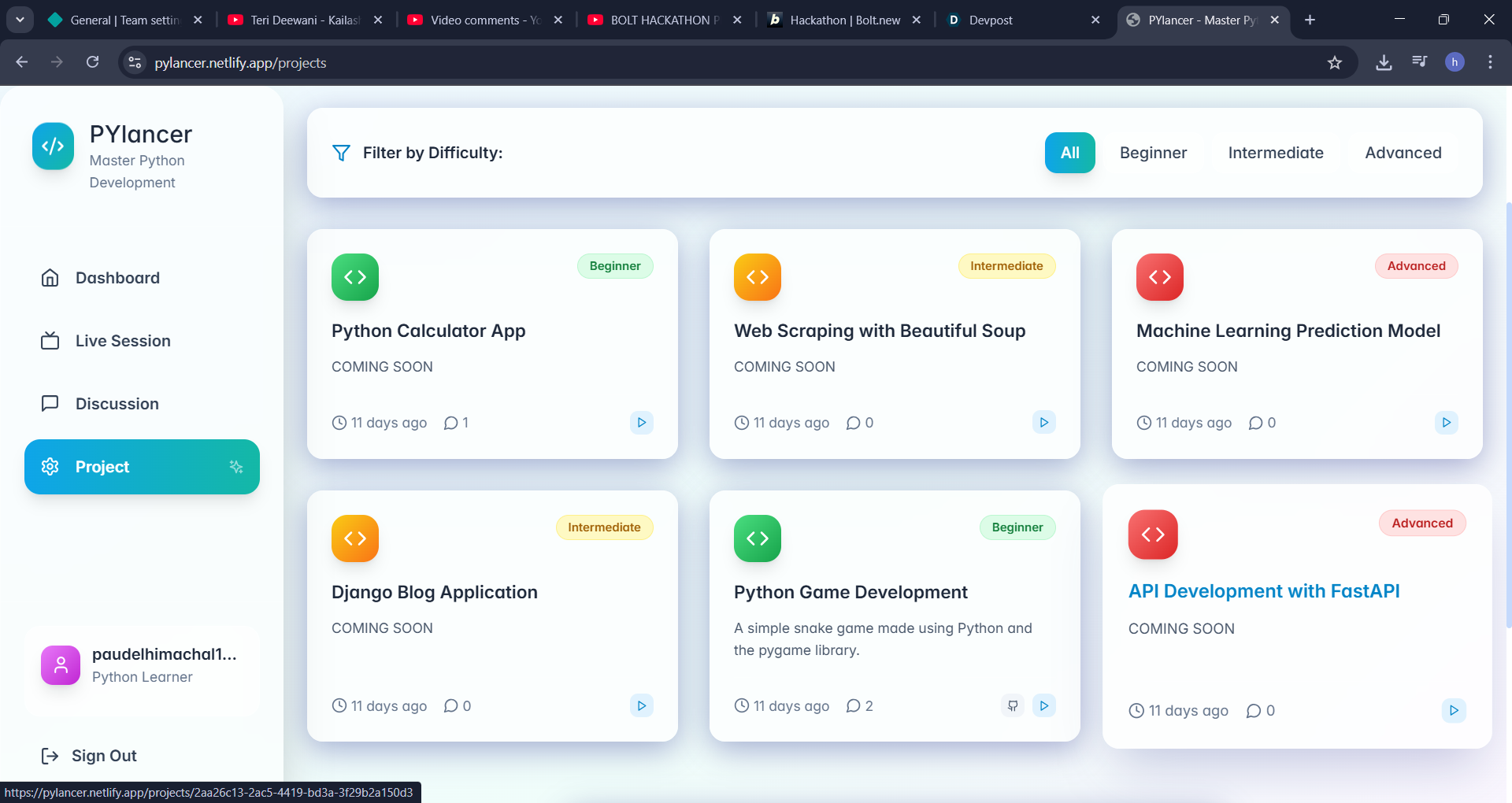Click the Advanced badge on Machine Learning card
Image resolution: width=1512 pixels, height=803 pixels.
pyautogui.click(x=1416, y=266)
